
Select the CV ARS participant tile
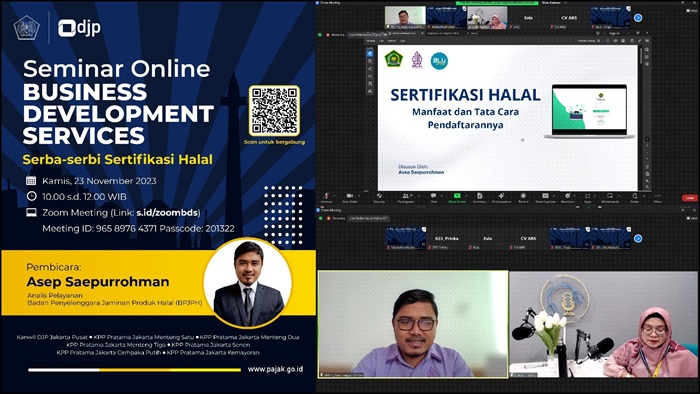[569, 18]
